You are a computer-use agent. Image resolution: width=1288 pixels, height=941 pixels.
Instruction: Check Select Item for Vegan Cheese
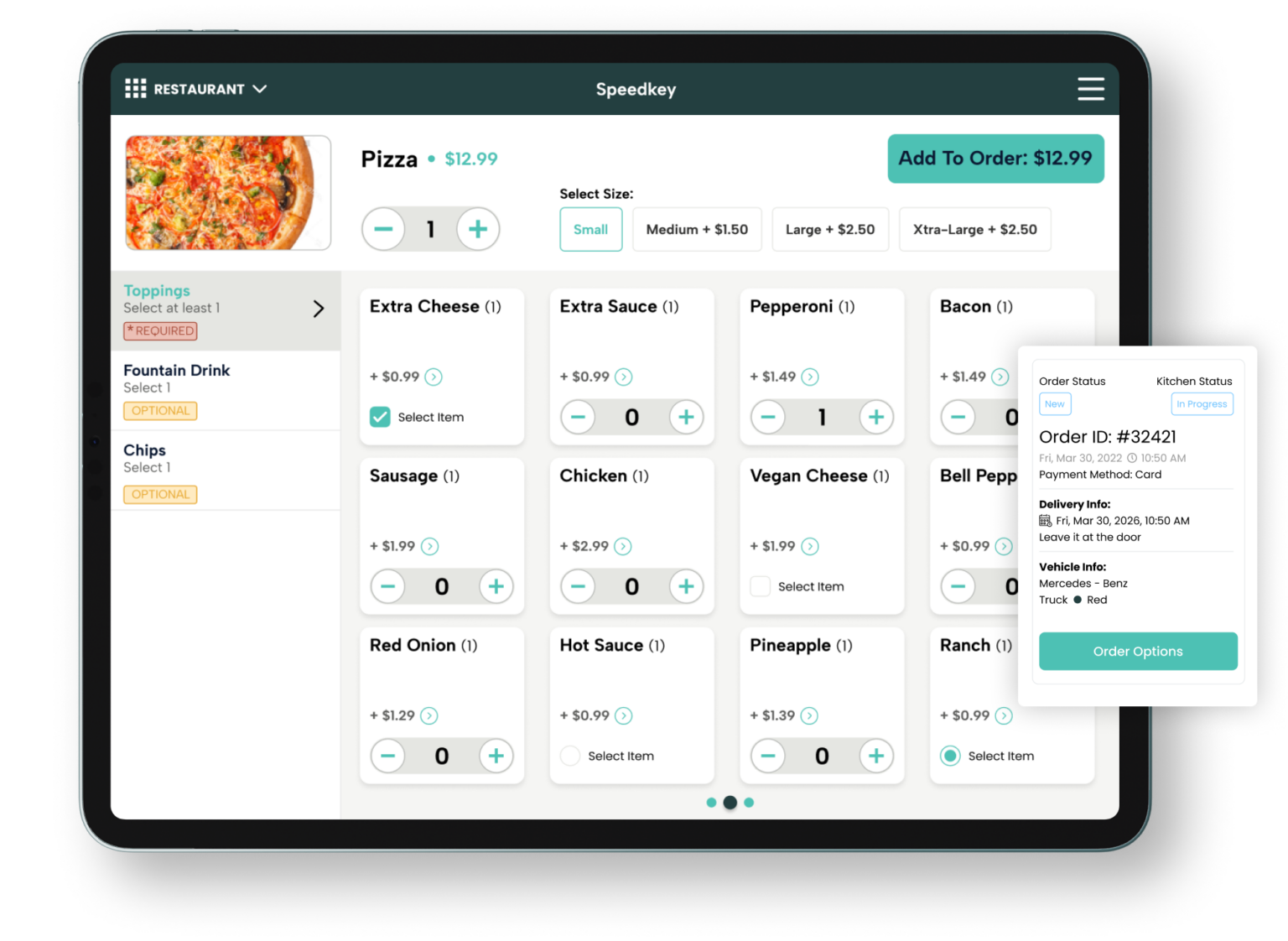tap(760, 586)
